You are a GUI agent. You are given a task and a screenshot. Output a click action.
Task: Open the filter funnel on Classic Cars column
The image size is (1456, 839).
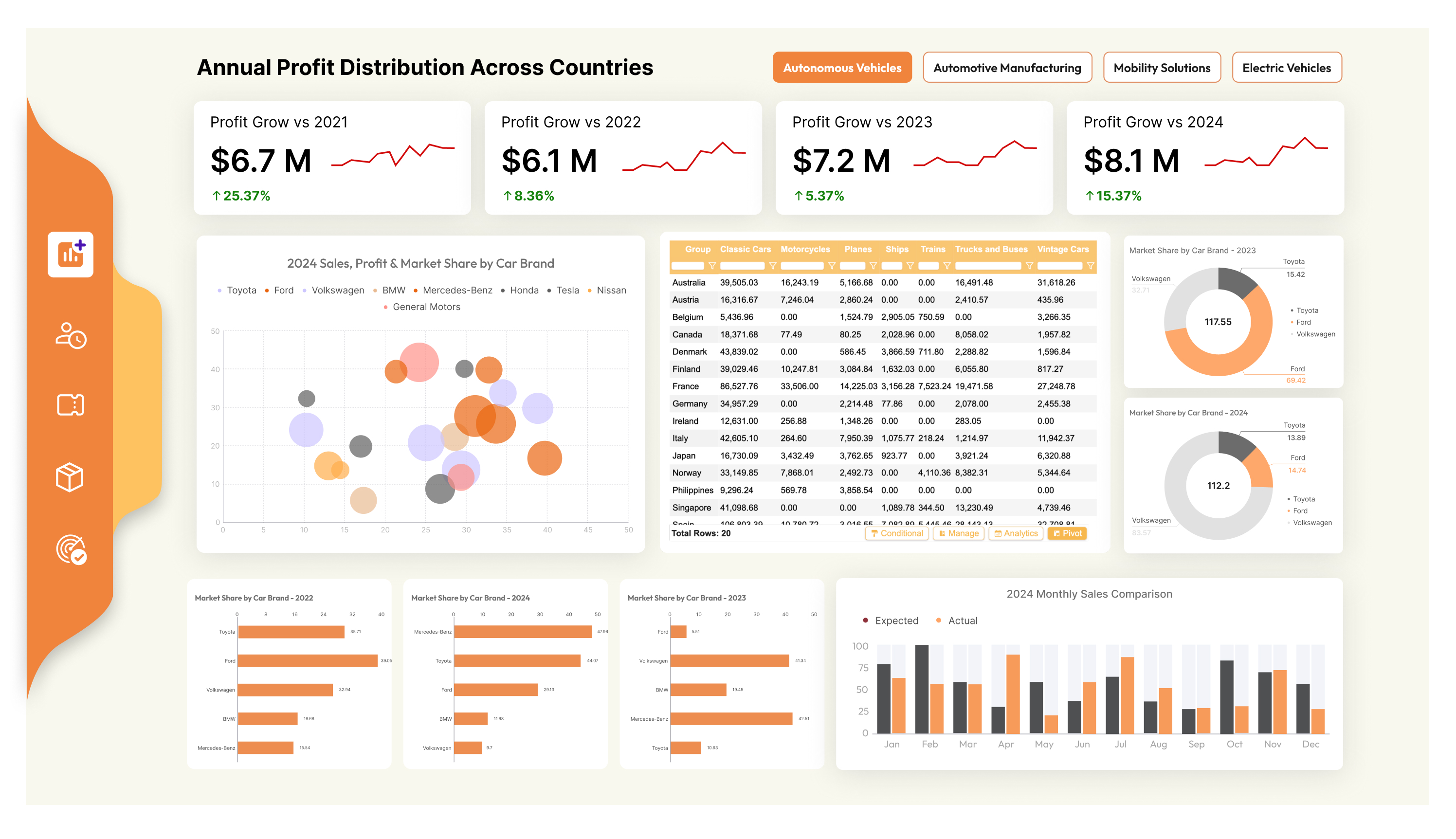(773, 266)
